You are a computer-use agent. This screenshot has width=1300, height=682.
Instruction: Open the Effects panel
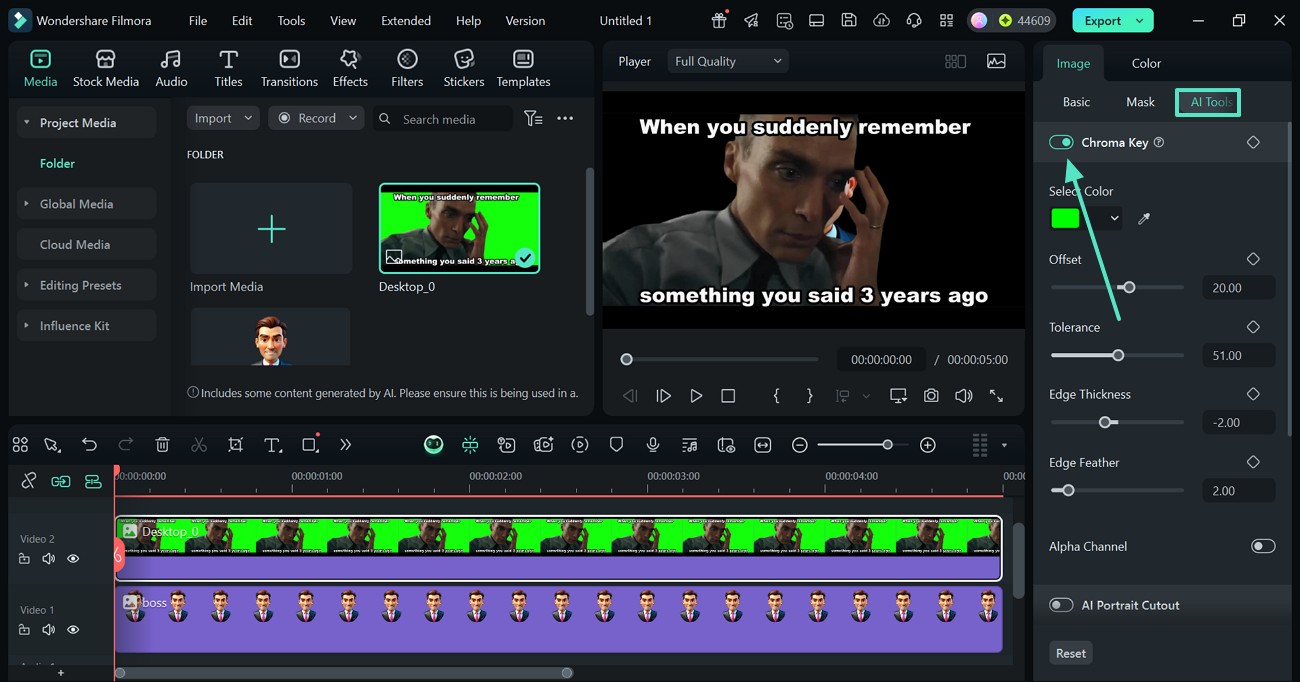[350, 68]
